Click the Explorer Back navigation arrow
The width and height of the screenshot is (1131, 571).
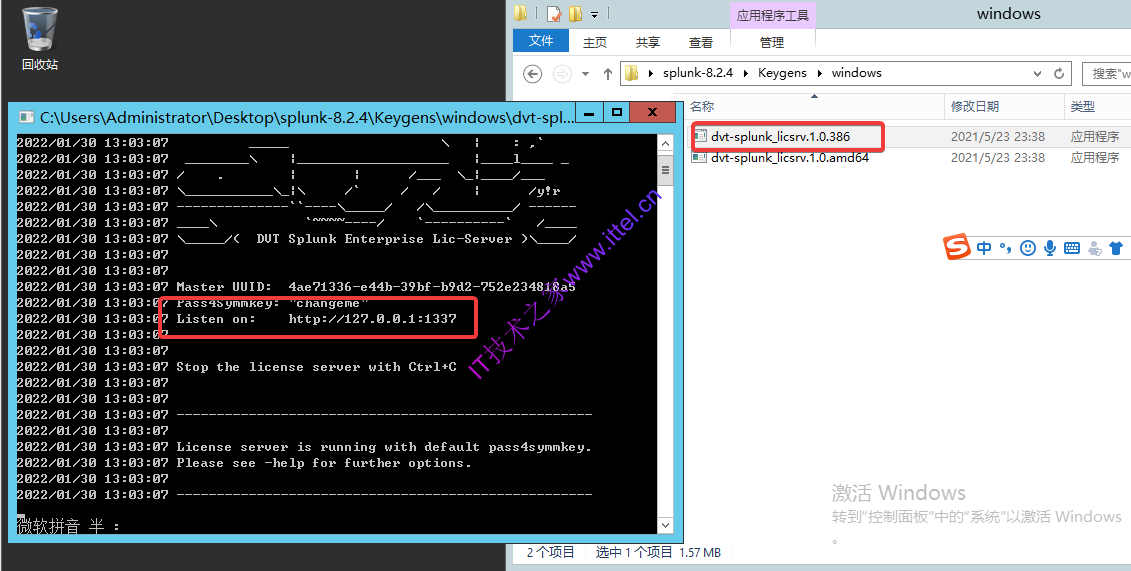pos(532,74)
